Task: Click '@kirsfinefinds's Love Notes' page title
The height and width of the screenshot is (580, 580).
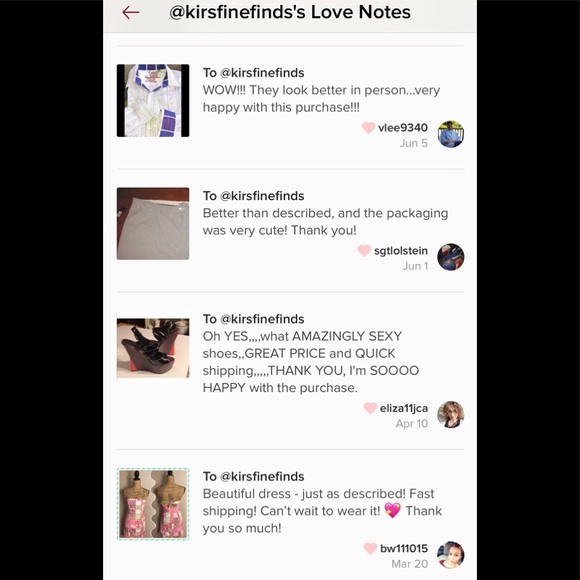Action: [x=290, y=12]
